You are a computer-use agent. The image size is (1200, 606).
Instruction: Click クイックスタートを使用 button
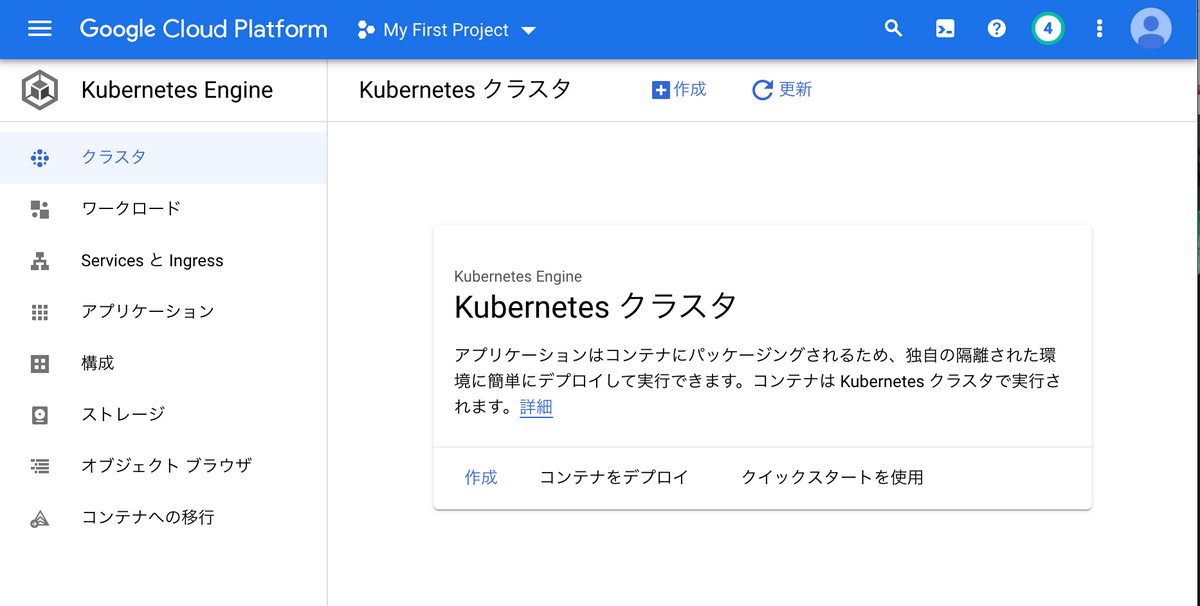click(x=832, y=478)
